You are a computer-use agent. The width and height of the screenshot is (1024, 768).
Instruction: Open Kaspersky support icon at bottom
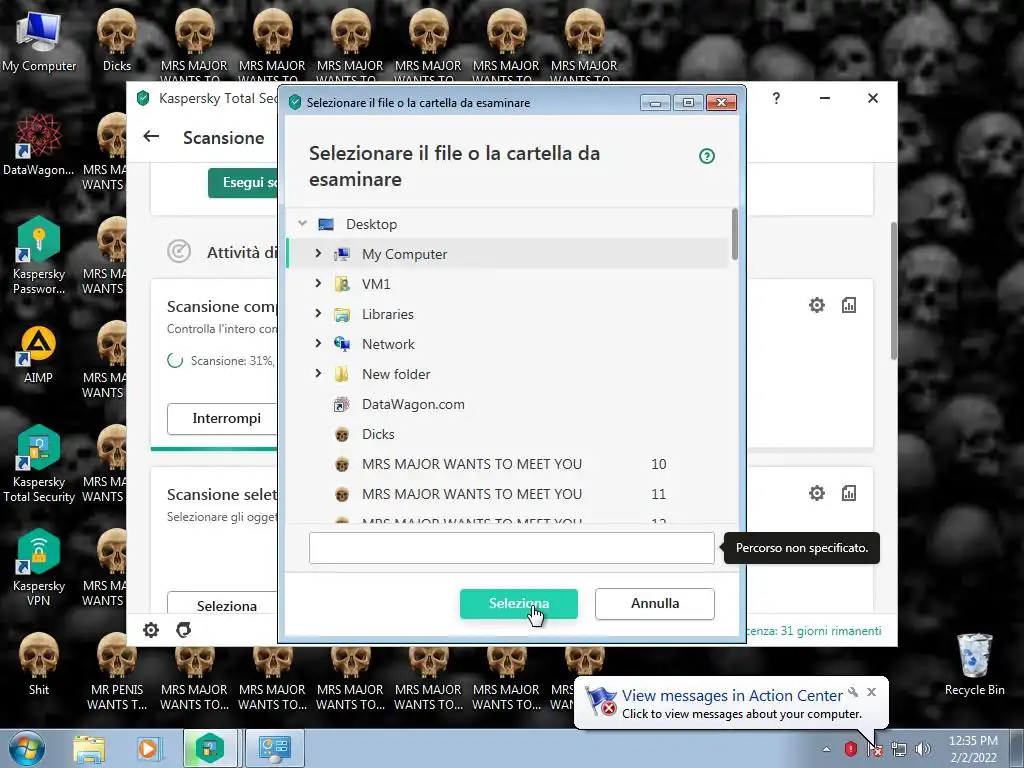(x=184, y=630)
